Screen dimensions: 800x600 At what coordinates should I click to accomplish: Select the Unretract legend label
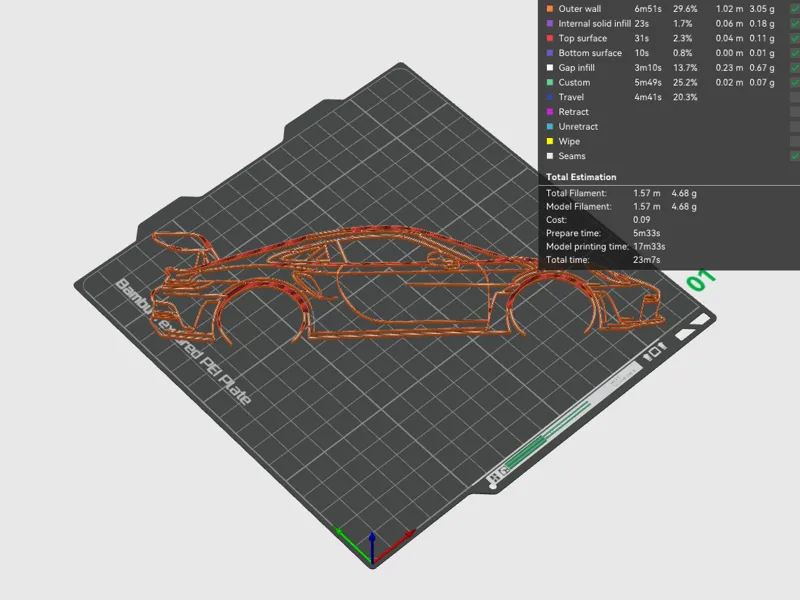click(578, 127)
